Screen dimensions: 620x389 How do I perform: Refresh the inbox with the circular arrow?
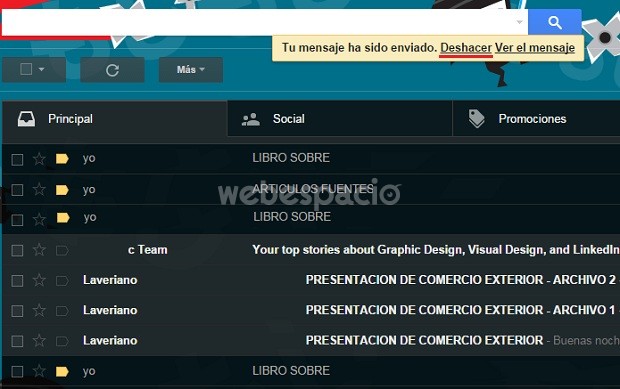point(112,70)
